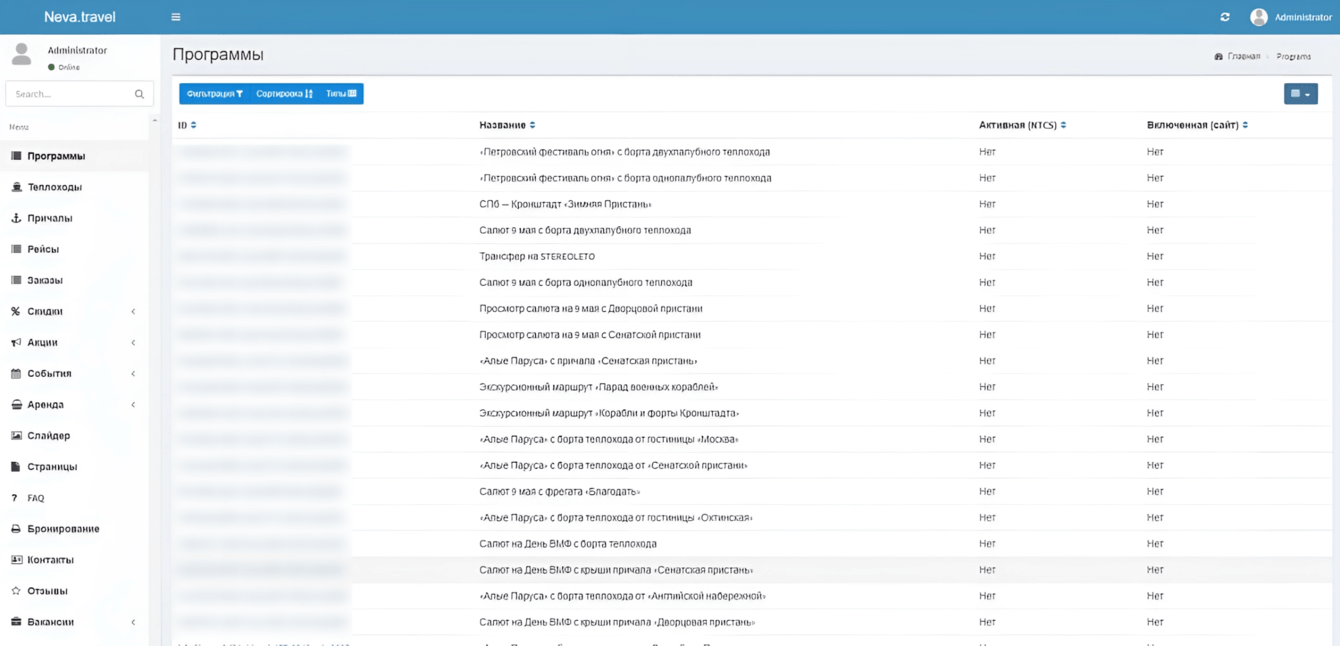
Task: Click the События calendar icon
Action: [16, 373]
